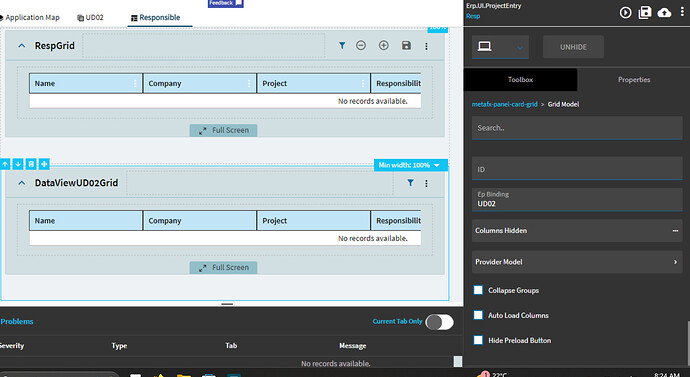Click the Message column header in Problems
Viewport: 690px width, 377px height.
352,346
